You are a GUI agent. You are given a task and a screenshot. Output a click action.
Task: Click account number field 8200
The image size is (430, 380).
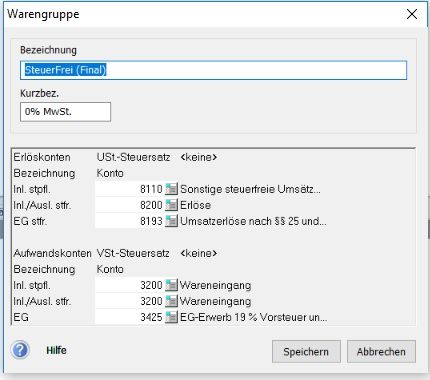(130, 205)
